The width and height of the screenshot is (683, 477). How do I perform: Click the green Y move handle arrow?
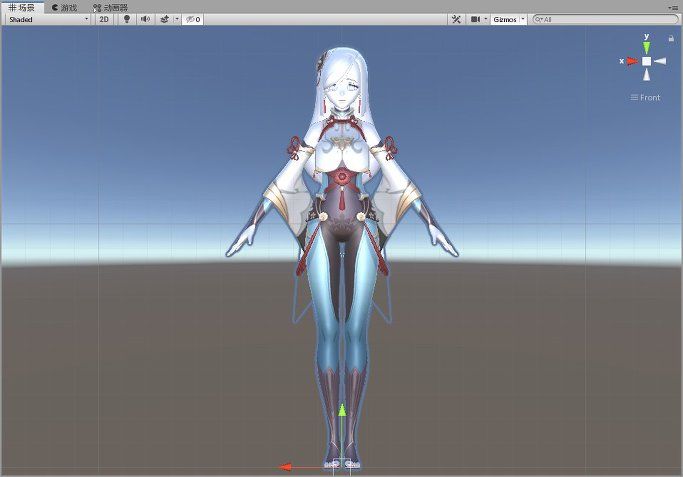coord(342,410)
